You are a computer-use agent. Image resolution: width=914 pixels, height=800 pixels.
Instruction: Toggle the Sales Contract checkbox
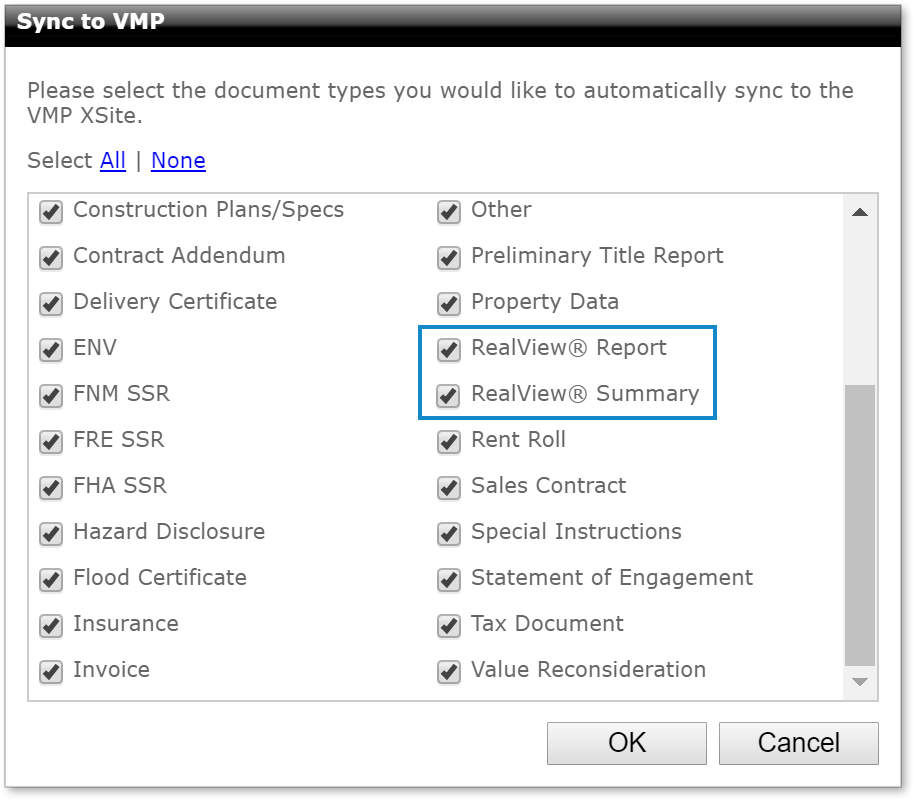449,487
